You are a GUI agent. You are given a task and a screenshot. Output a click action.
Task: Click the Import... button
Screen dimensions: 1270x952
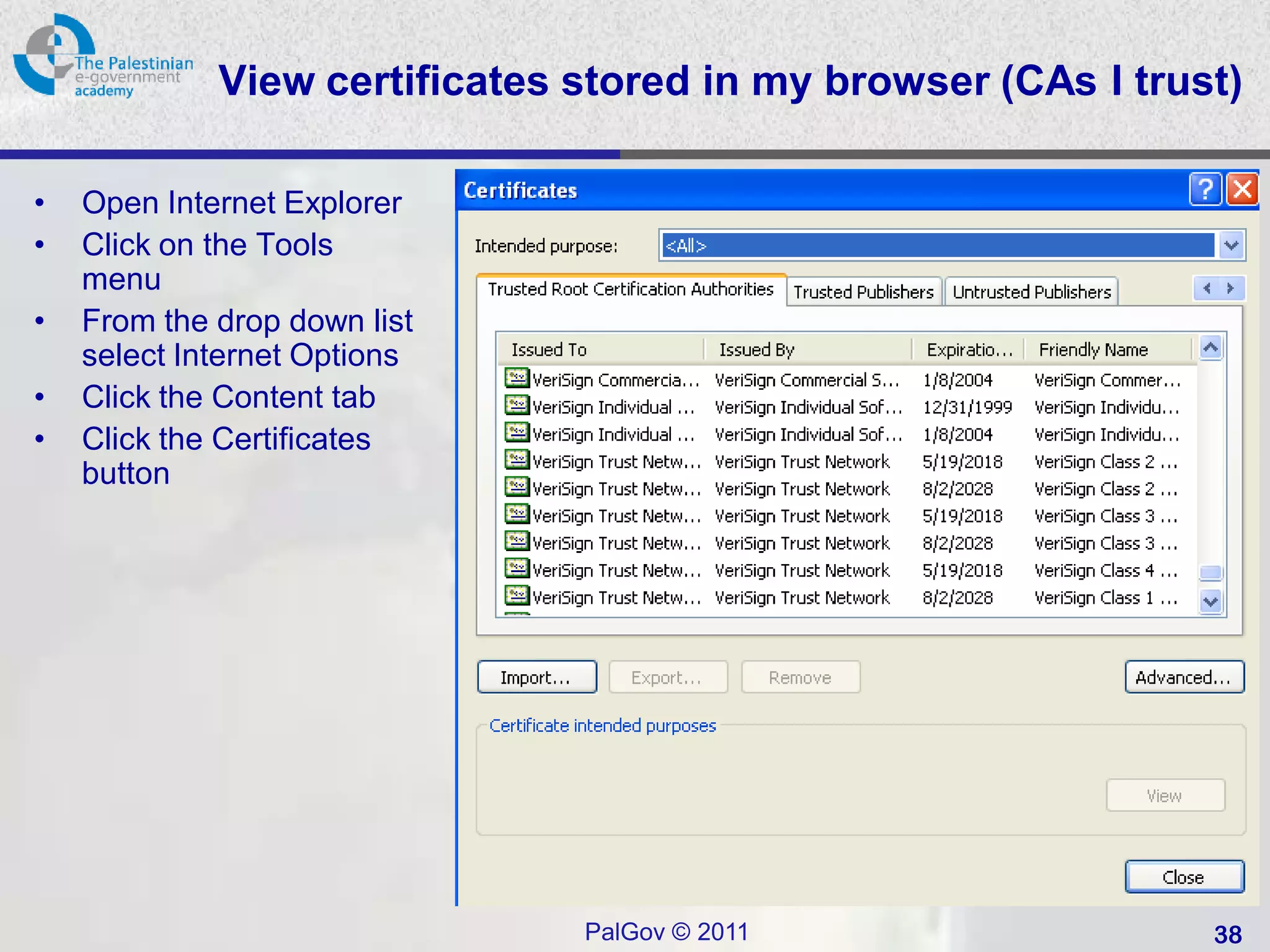point(537,677)
